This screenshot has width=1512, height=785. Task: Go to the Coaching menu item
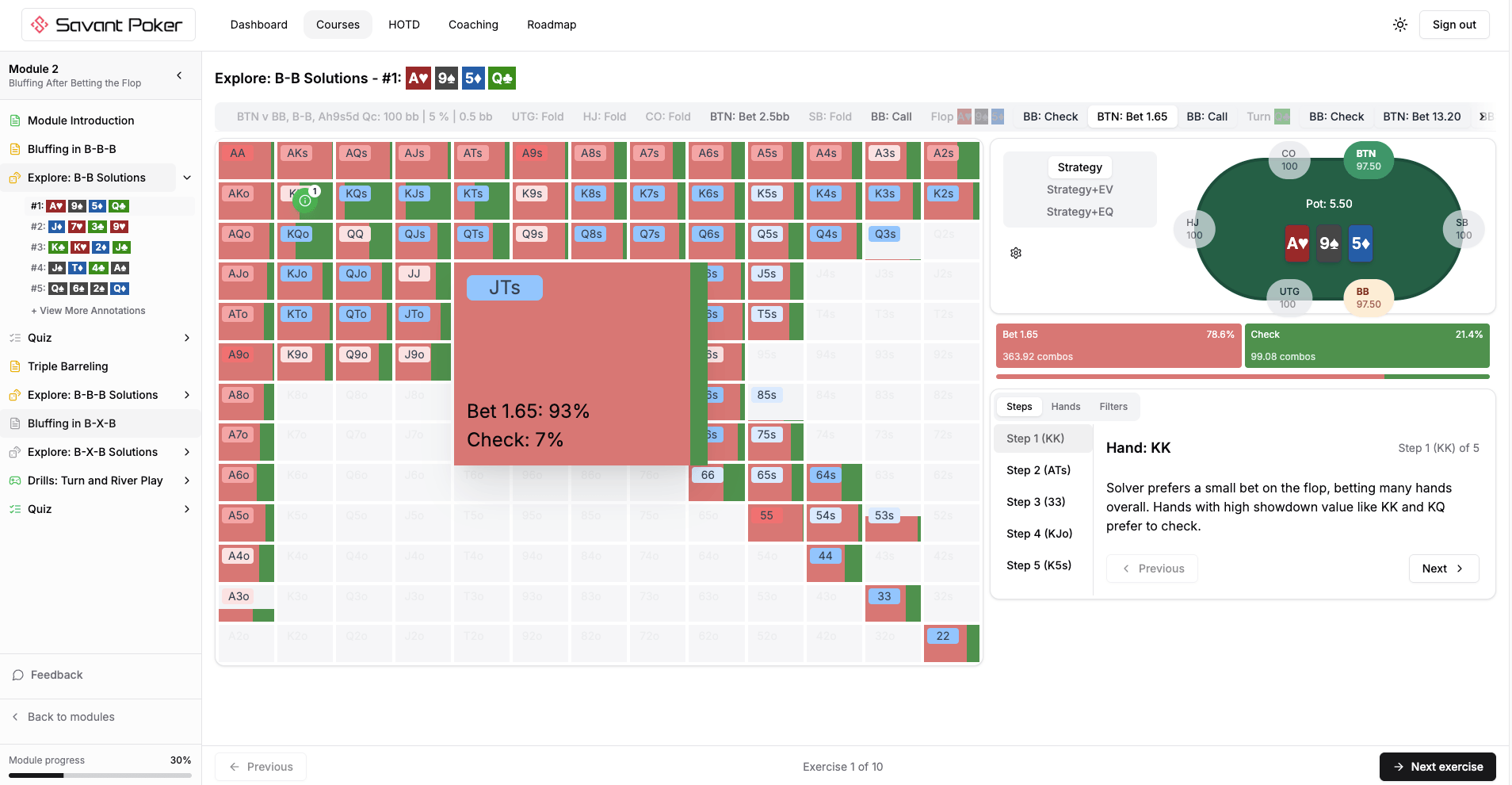coord(473,25)
